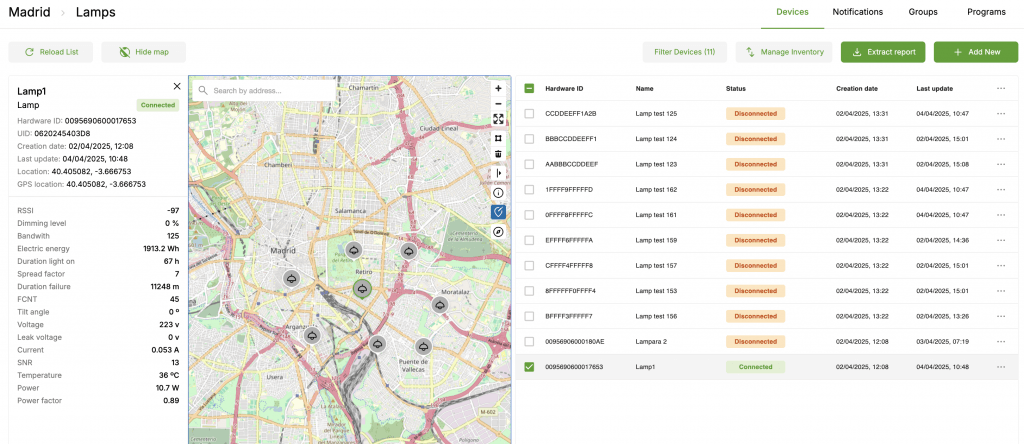Click the Status column header

tap(735, 89)
